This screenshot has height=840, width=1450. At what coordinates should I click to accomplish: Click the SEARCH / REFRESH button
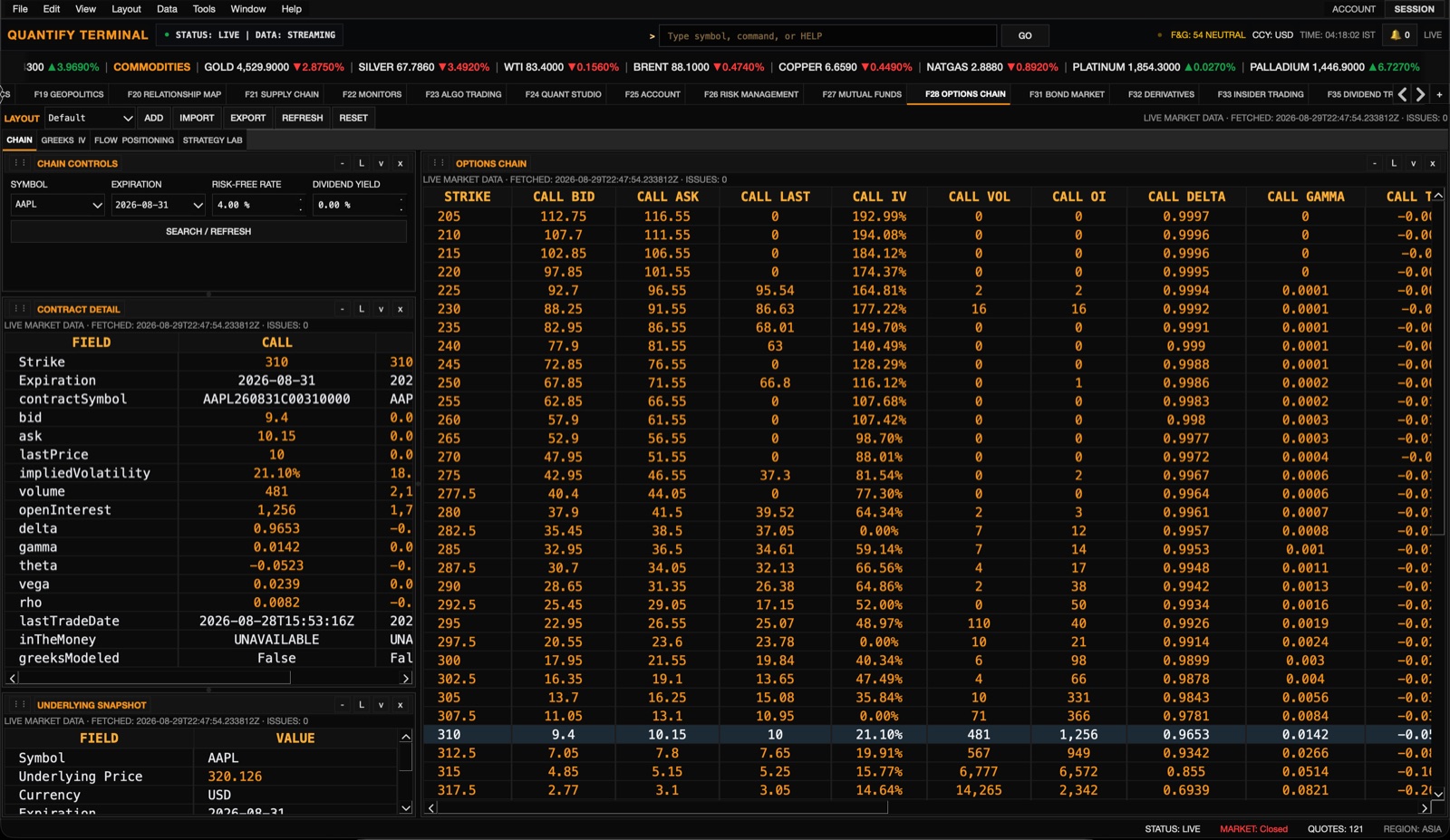[x=208, y=232]
